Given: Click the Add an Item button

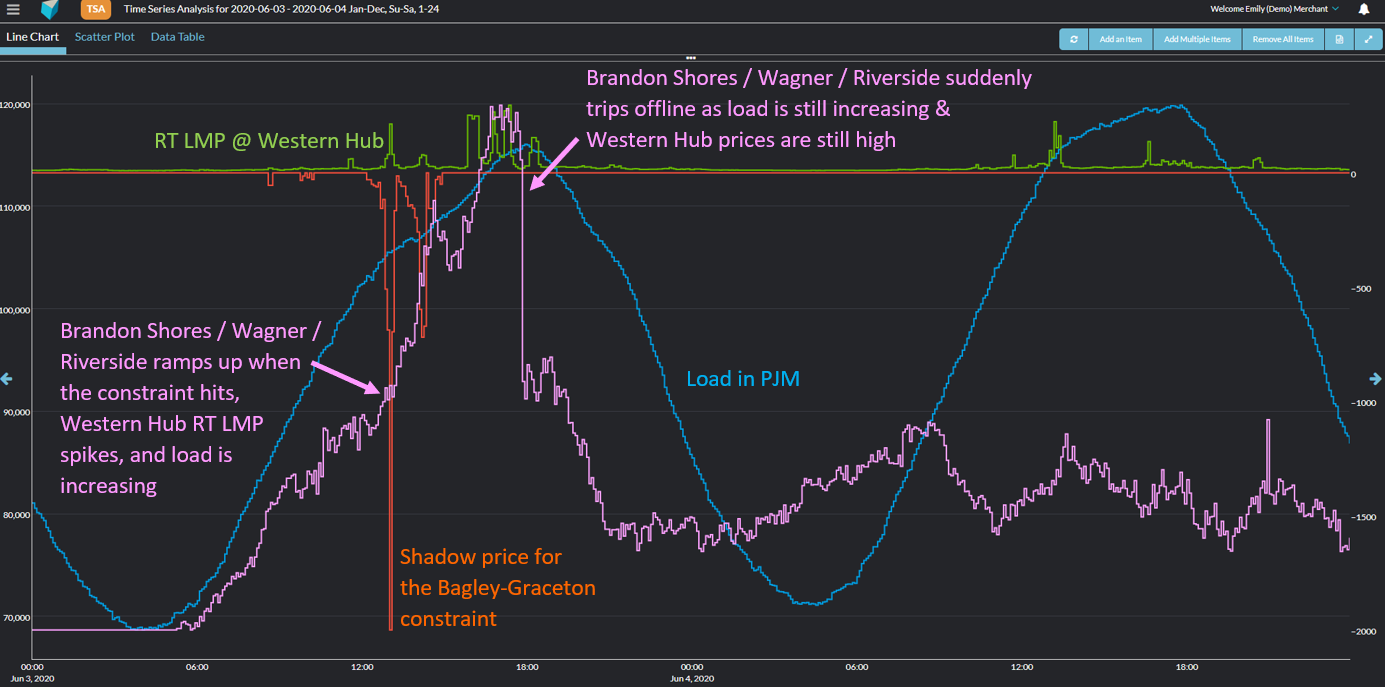Looking at the screenshot, I should 1120,39.
